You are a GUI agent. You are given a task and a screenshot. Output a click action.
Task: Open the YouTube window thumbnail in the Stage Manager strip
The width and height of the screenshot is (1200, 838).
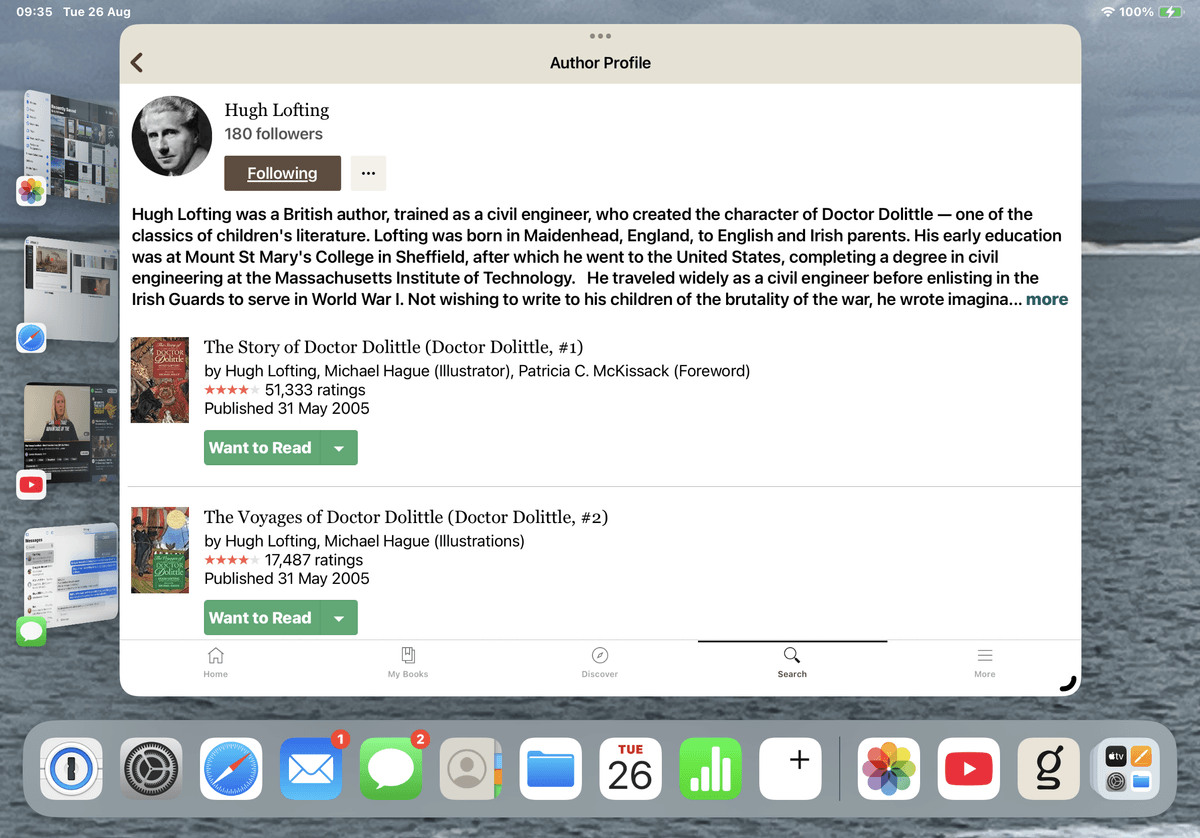point(70,433)
